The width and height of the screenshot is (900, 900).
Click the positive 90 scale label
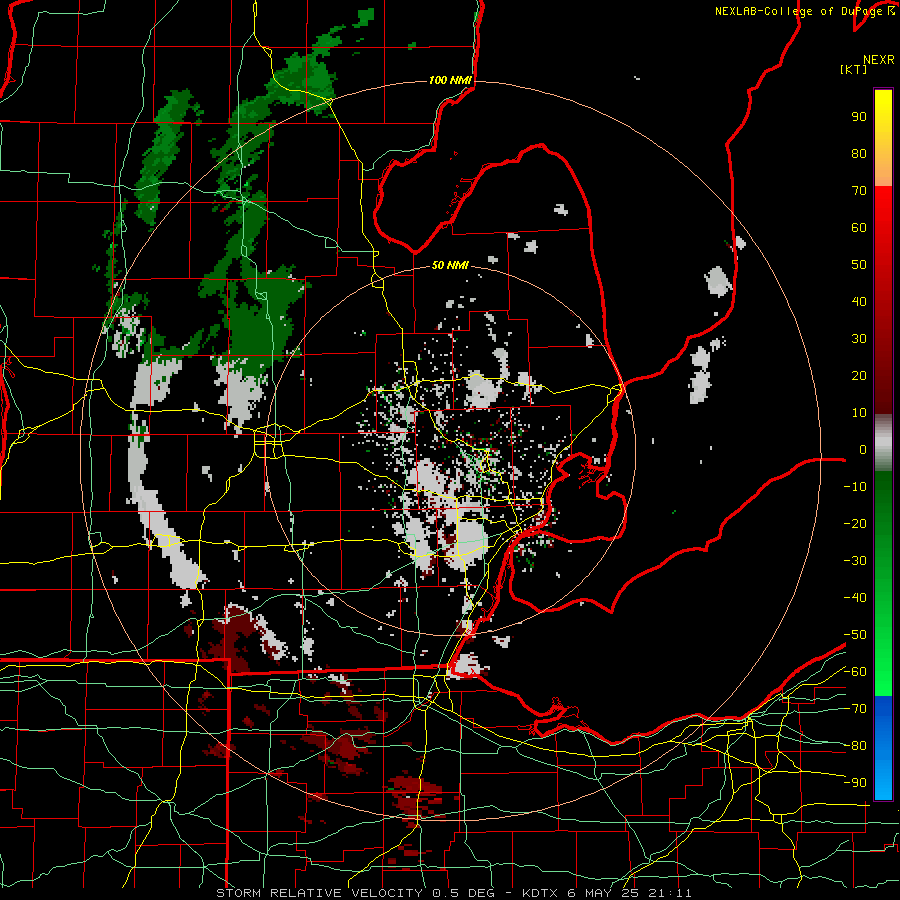coord(859,117)
